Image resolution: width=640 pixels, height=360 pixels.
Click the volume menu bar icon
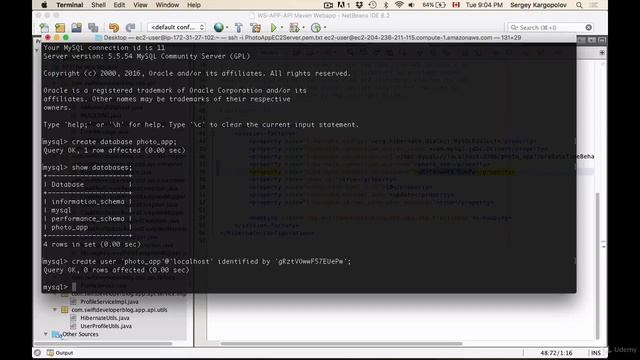click(x=411, y=5)
